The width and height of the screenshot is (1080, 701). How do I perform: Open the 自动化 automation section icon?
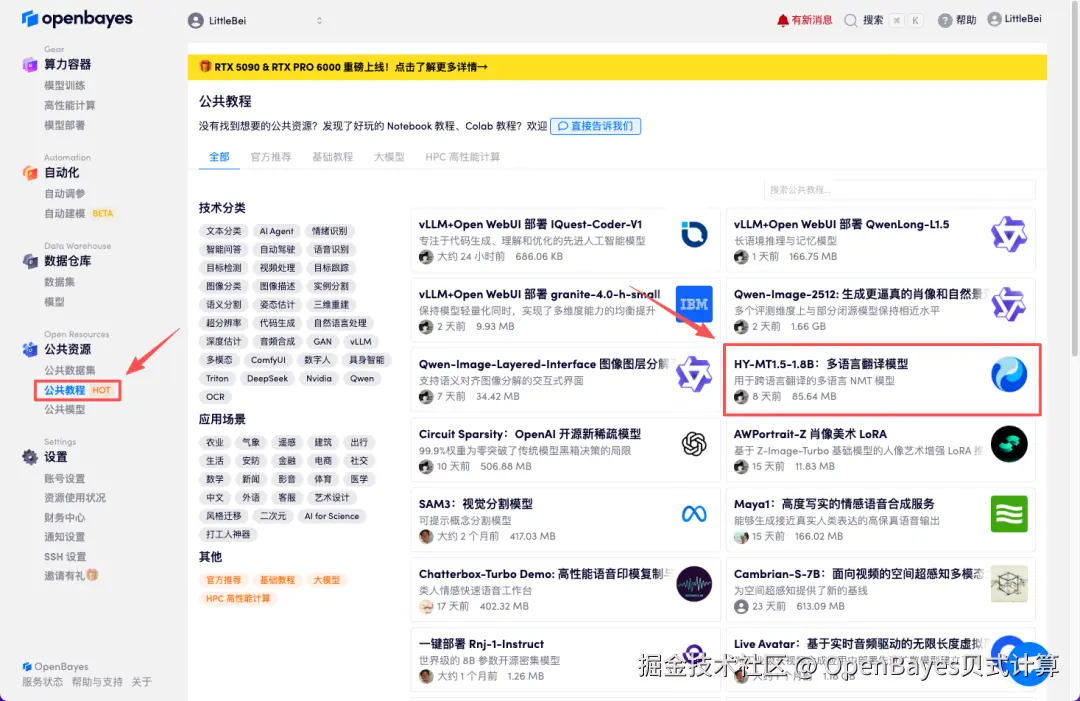pos(30,171)
